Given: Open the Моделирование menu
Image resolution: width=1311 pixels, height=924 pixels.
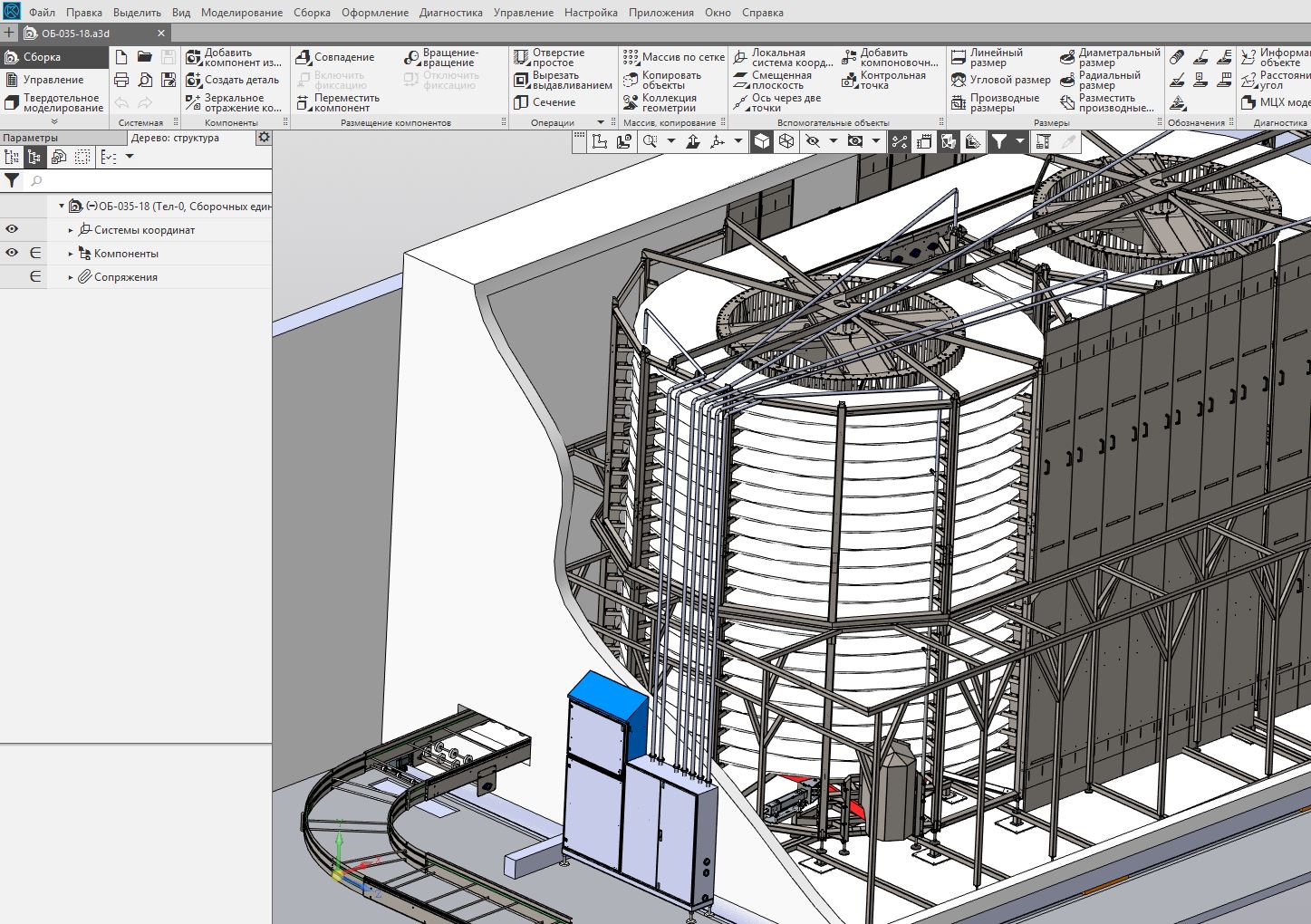Looking at the screenshot, I should (x=241, y=13).
